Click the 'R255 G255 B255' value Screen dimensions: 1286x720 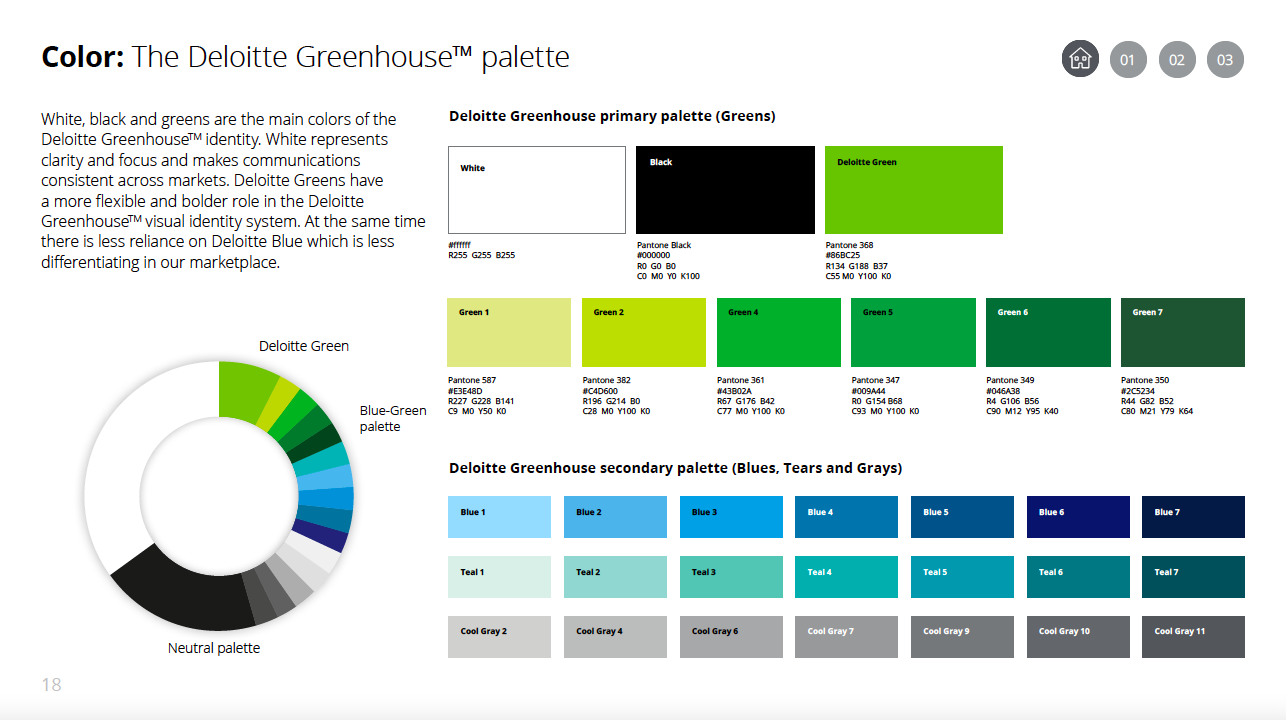[482, 255]
